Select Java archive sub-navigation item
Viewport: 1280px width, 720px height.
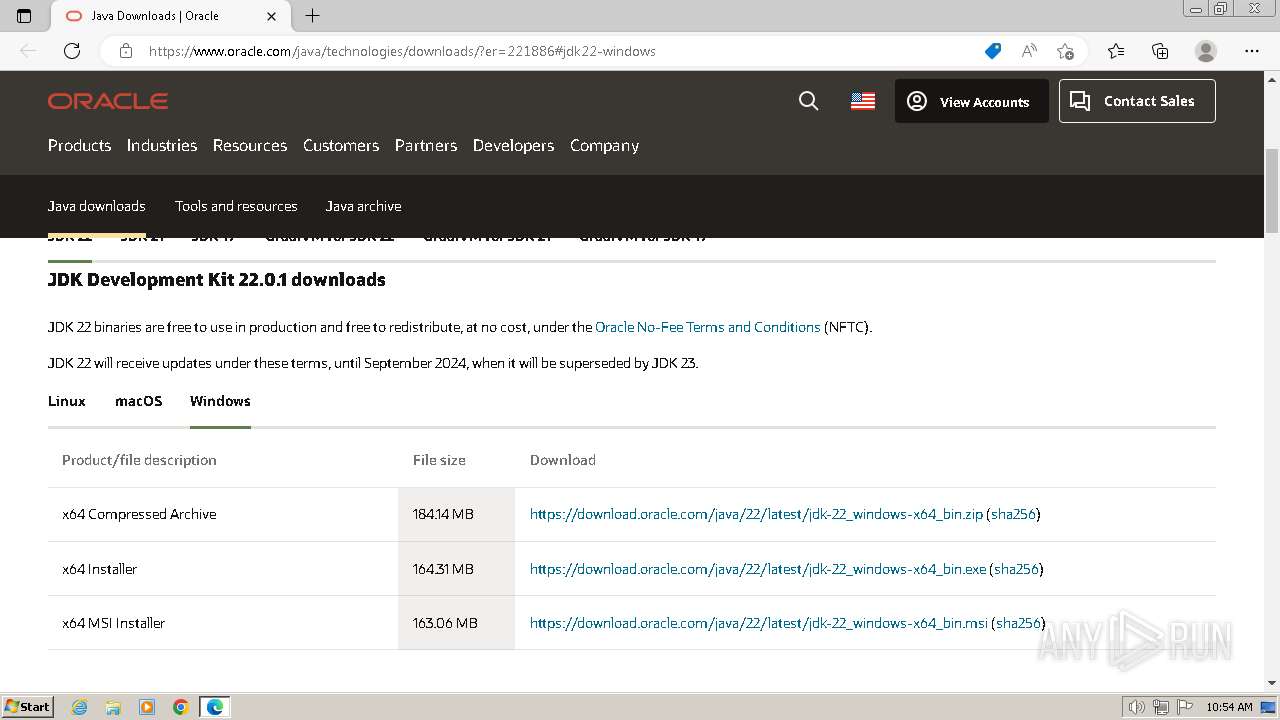click(363, 206)
